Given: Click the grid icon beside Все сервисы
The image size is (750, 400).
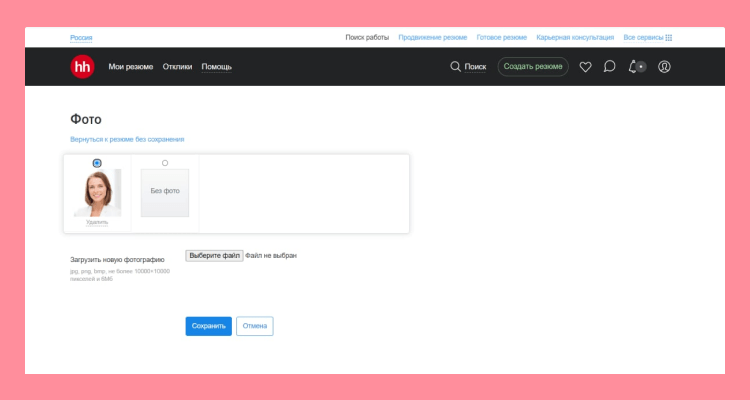Looking at the screenshot, I should point(669,37).
